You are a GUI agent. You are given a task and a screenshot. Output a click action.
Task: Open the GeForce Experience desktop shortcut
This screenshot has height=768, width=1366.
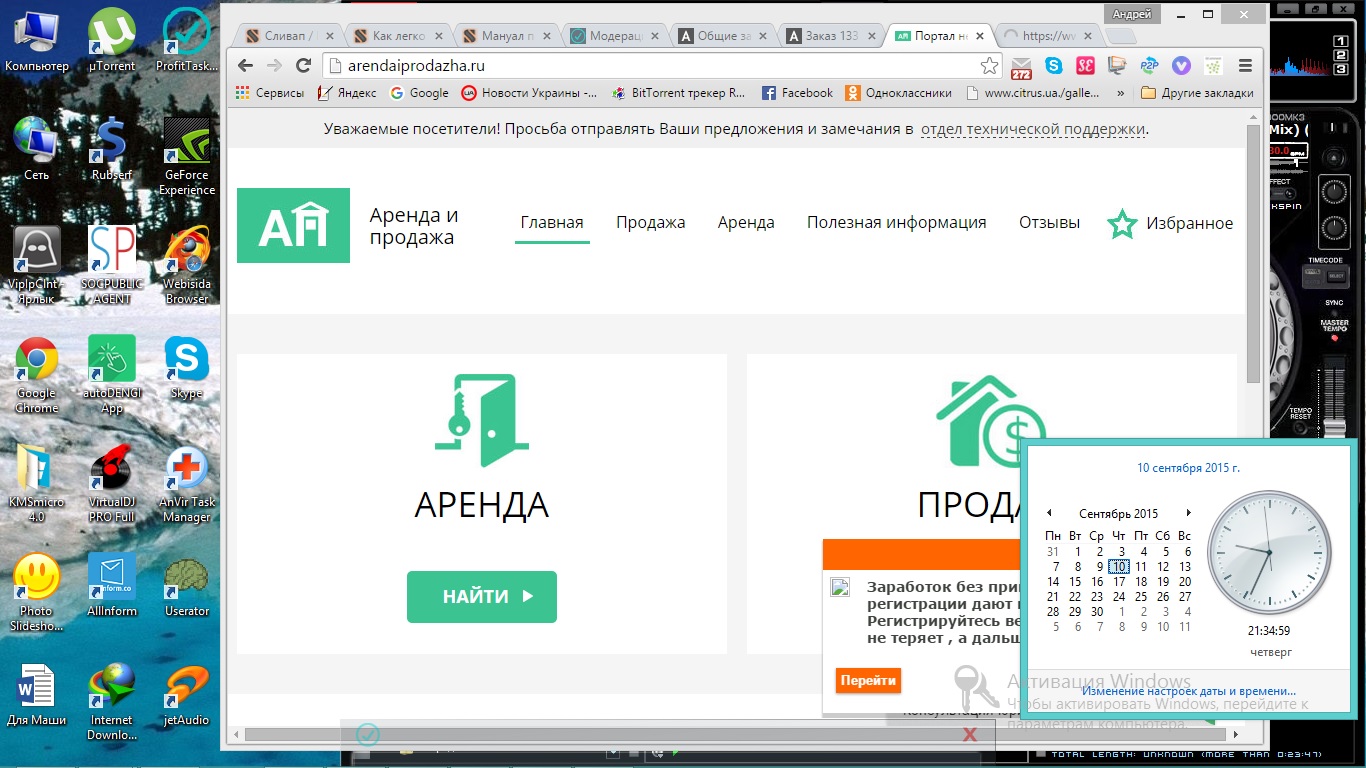(x=187, y=155)
